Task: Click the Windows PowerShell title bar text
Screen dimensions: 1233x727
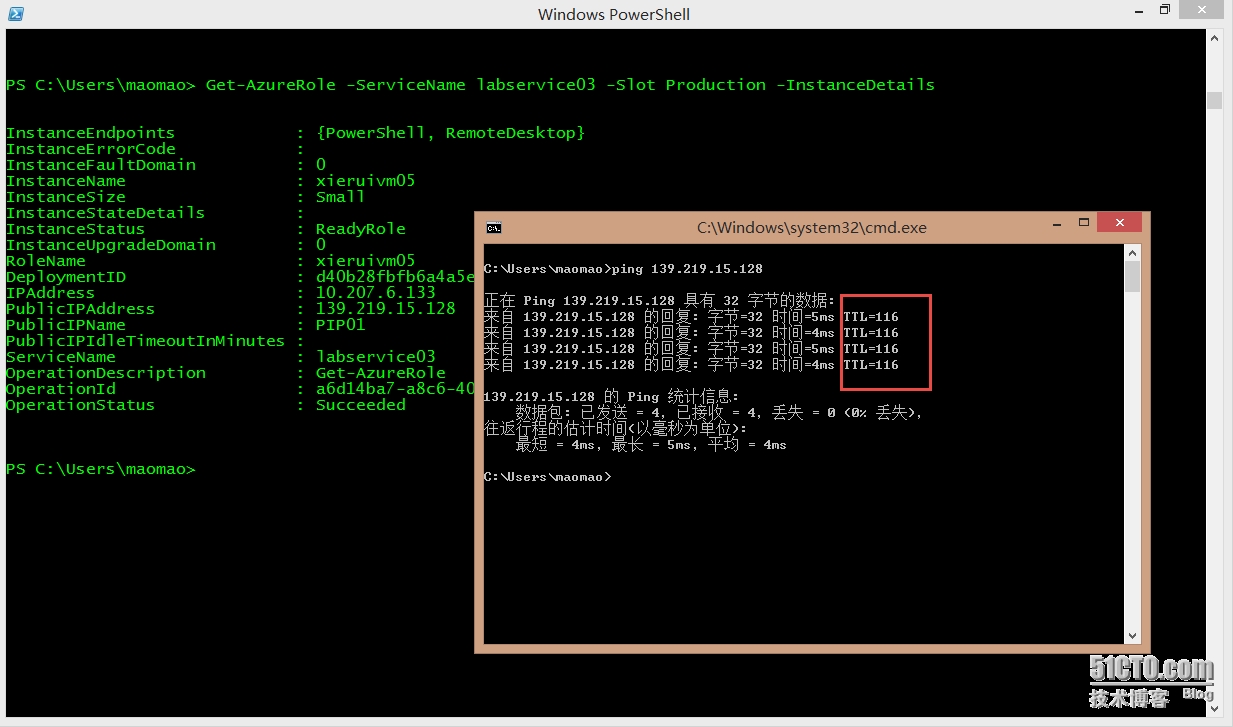Action: click(614, 14)
